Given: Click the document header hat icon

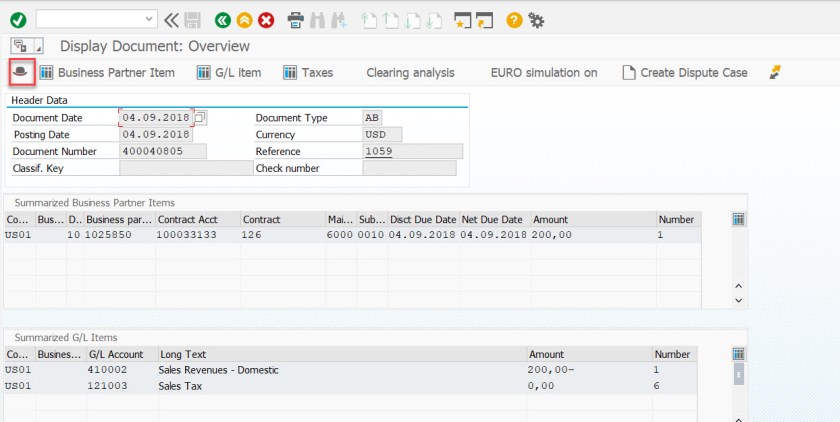Looking at the screenshot, I should coord(22,72).
